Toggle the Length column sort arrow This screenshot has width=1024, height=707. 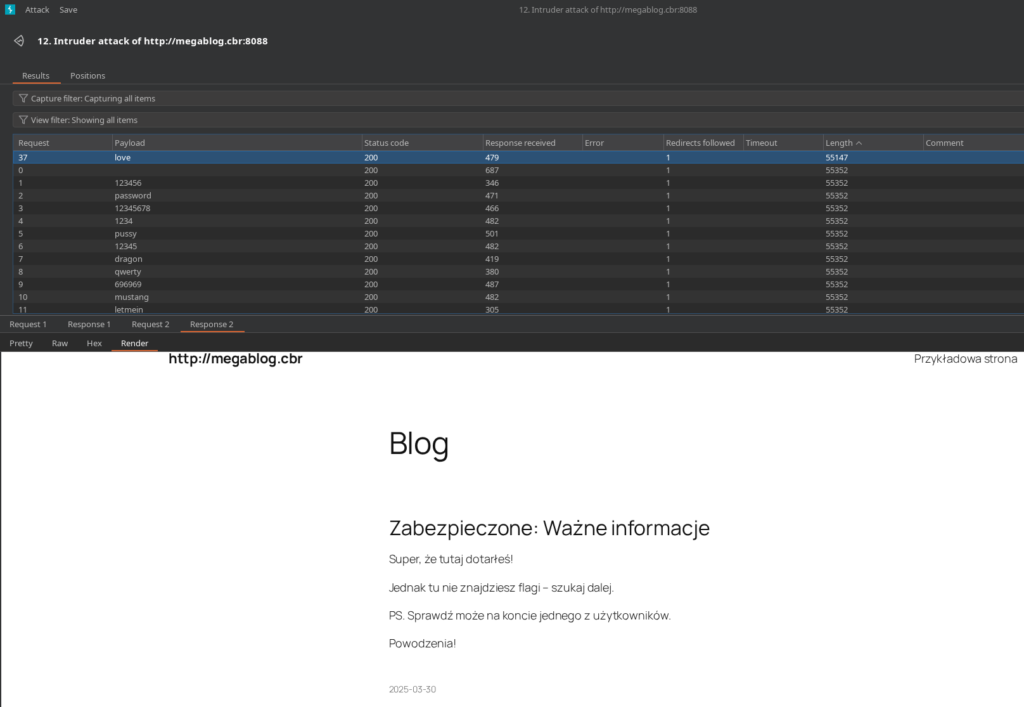859,143
